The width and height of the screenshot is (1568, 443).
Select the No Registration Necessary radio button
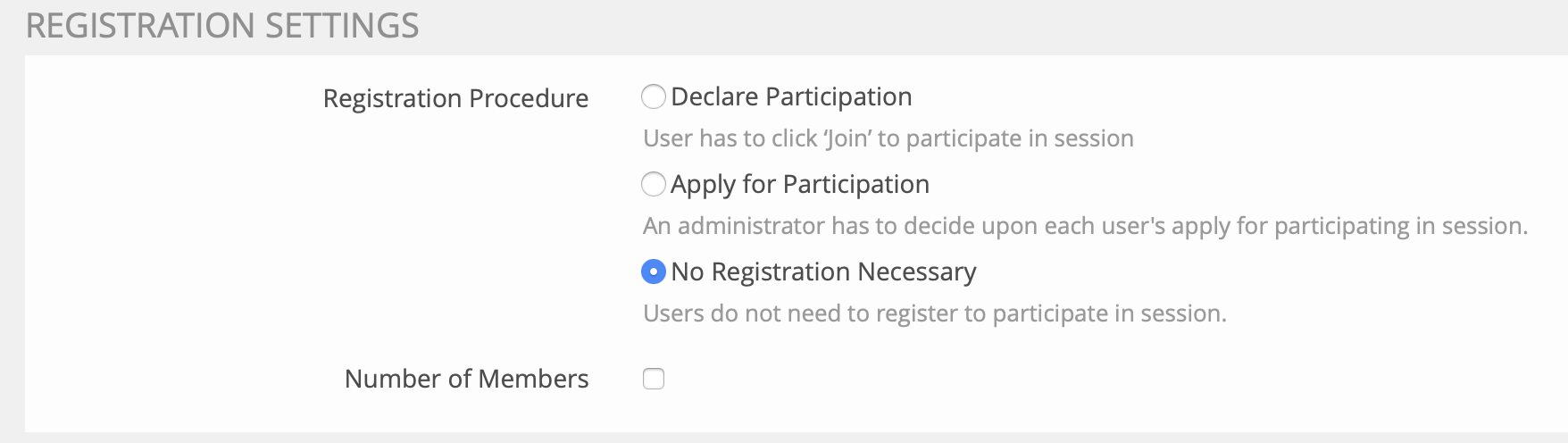654,272
